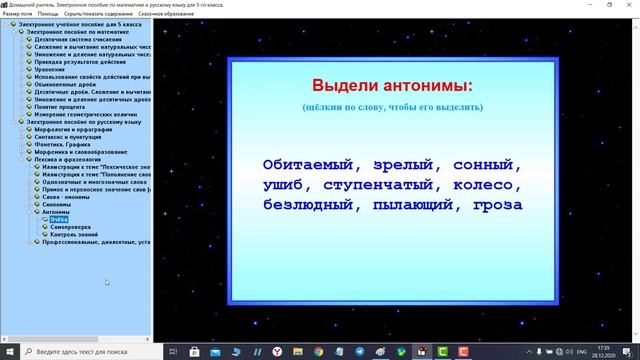Click the icon beside 'Прикидка результатов действия'
640x360 pixels.
(x=29, y=62)
